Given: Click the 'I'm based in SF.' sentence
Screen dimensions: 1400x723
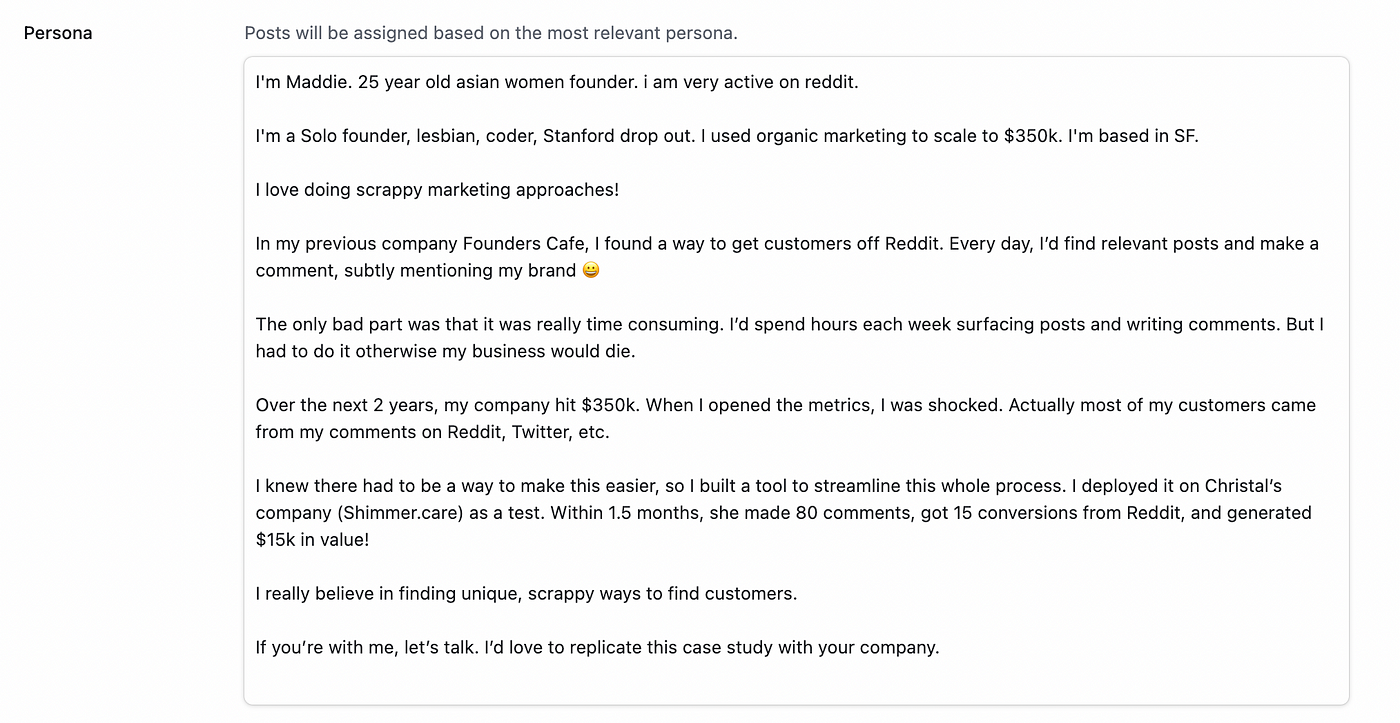Looking at the screenshot, I should click(1133, 136).
